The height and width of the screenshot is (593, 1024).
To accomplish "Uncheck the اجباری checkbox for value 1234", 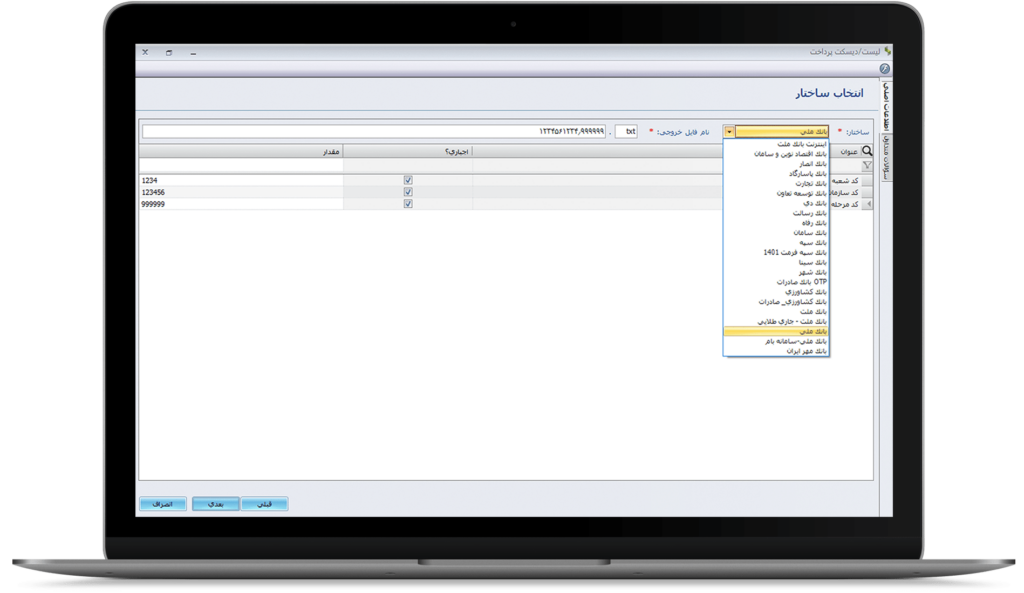I will pyautogui.click(x=408, y=180).
